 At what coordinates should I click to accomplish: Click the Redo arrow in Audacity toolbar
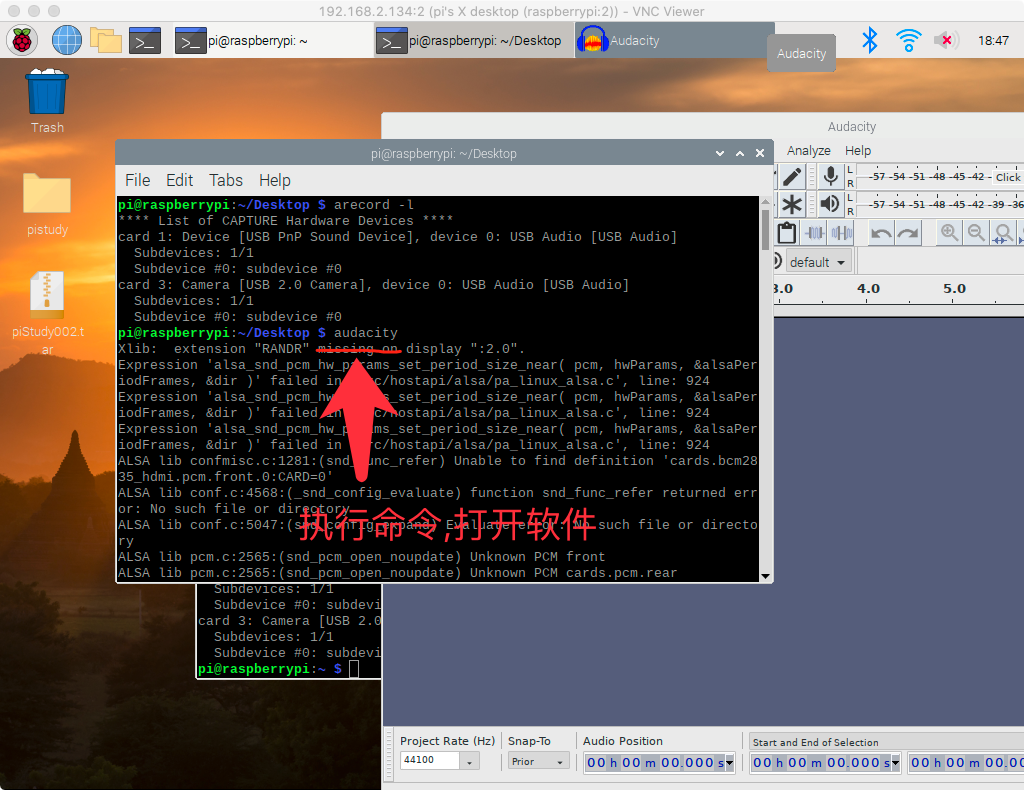[908, 232]
